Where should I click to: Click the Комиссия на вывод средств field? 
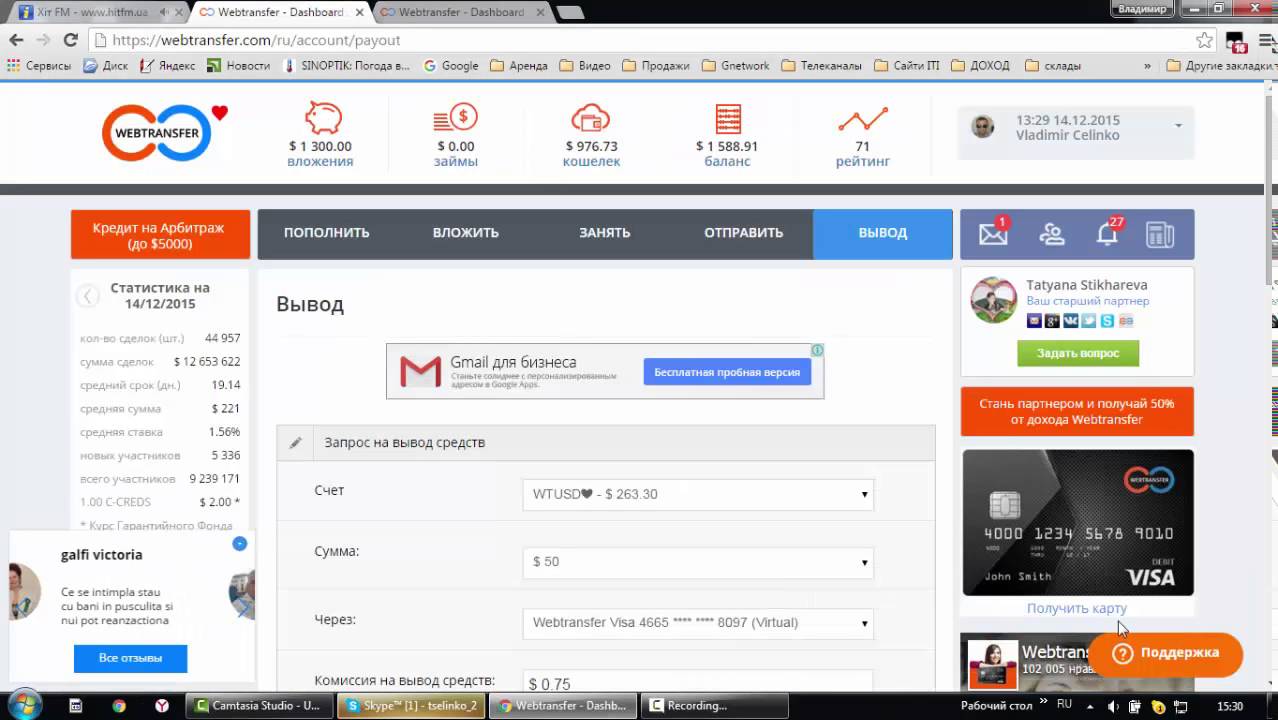pyautogui.click(x=698, y=682)
